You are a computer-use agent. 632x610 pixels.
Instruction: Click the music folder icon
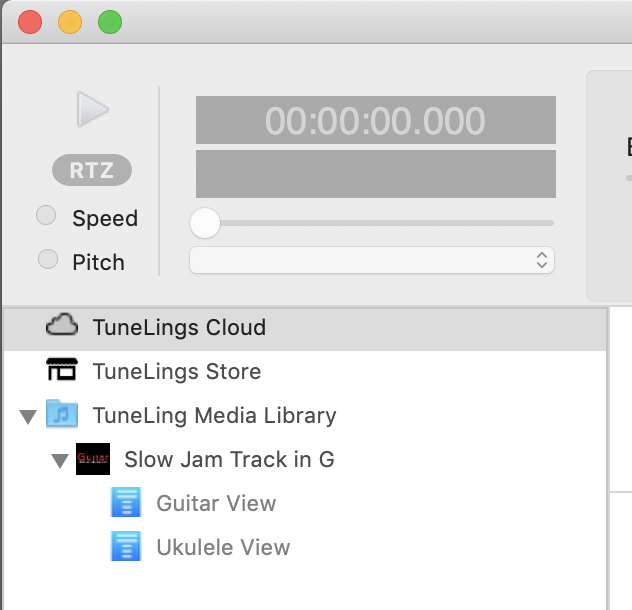(x=62, y=414)
